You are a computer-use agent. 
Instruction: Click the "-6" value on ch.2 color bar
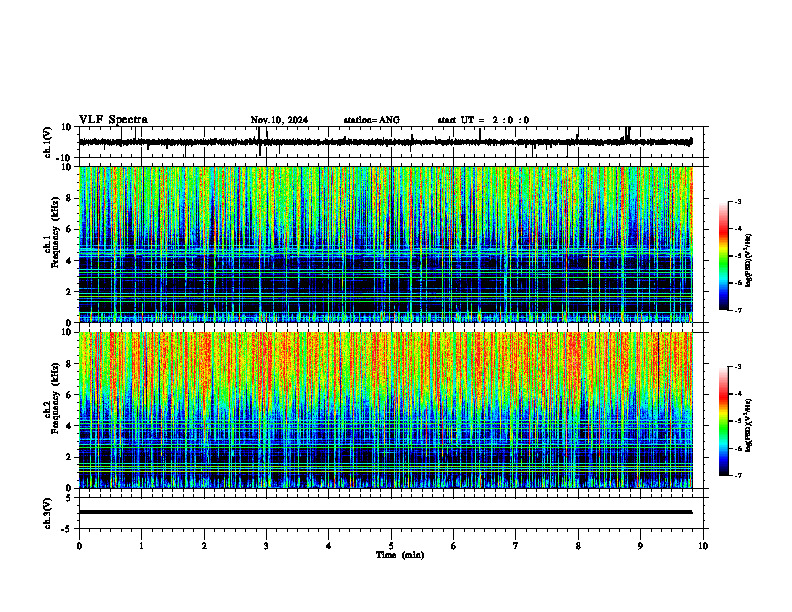[738, 448]
